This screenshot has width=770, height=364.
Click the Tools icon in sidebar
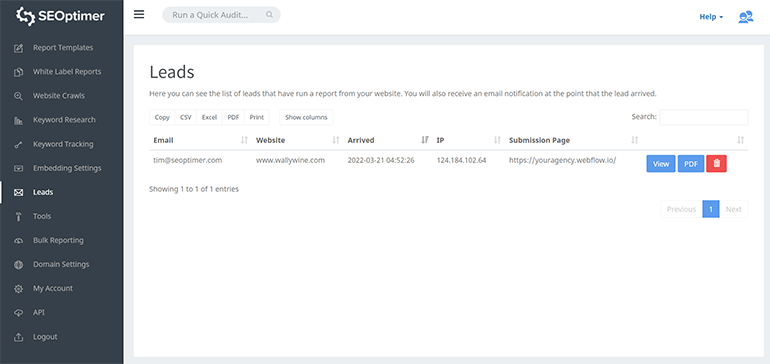[x=18, y=217]
